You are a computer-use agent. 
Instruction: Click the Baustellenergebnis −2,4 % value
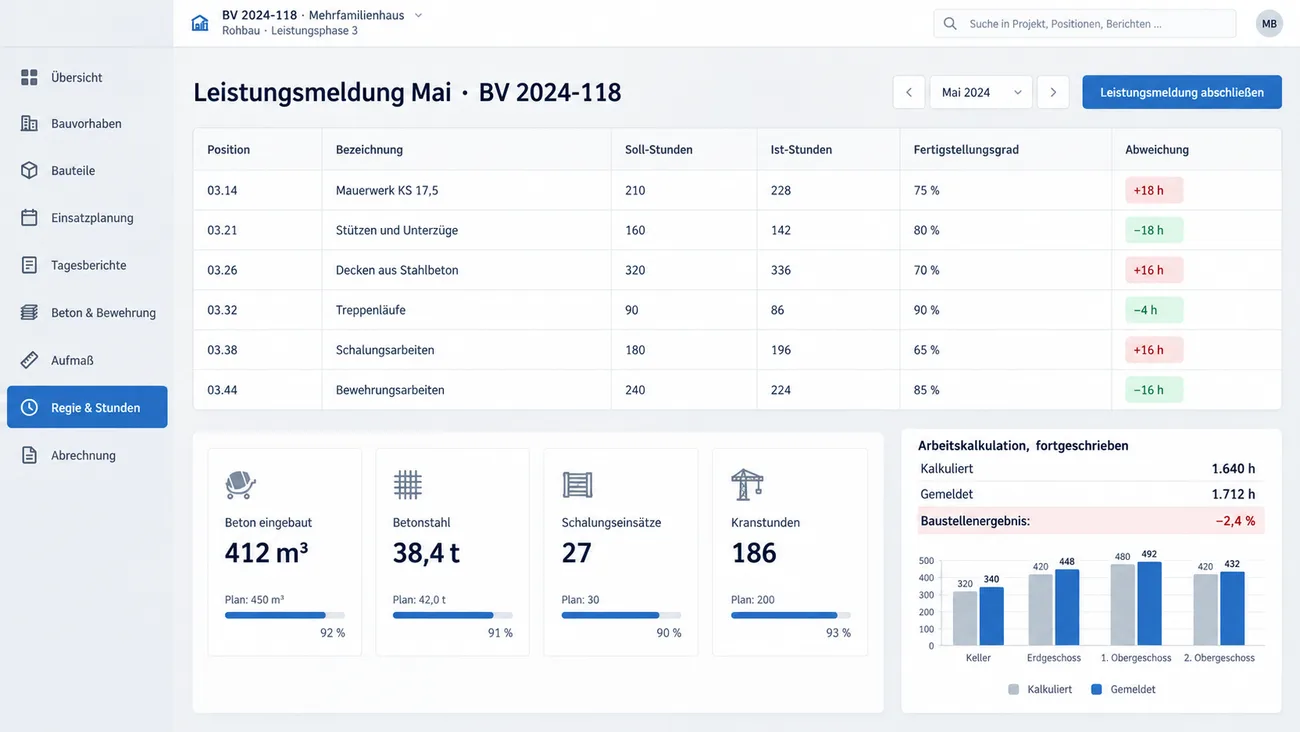coord(1235,521)
